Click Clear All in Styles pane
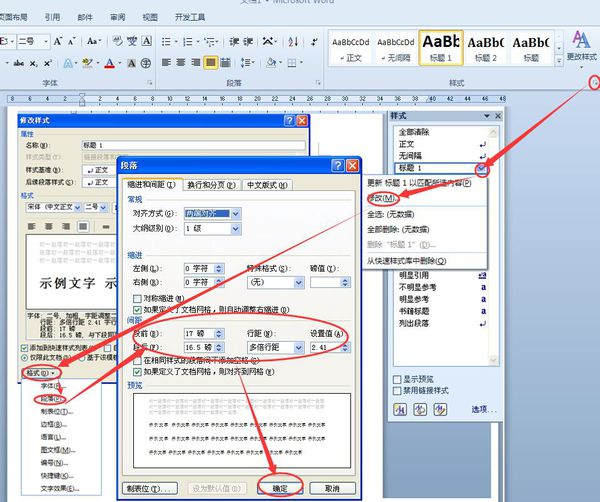This screenshot has width=600, height=502. pos(414,132)
